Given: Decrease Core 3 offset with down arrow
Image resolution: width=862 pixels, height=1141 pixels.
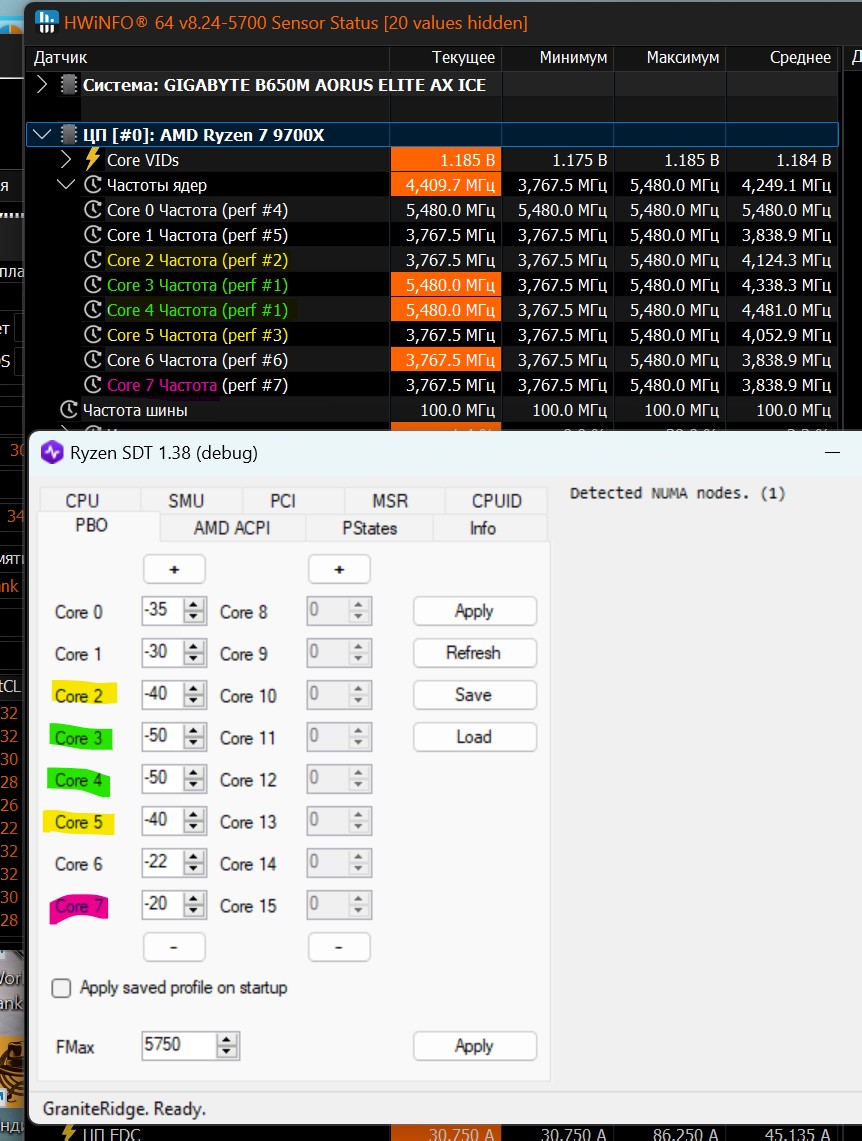Looking at the screenshot, I should click(193, 744).
